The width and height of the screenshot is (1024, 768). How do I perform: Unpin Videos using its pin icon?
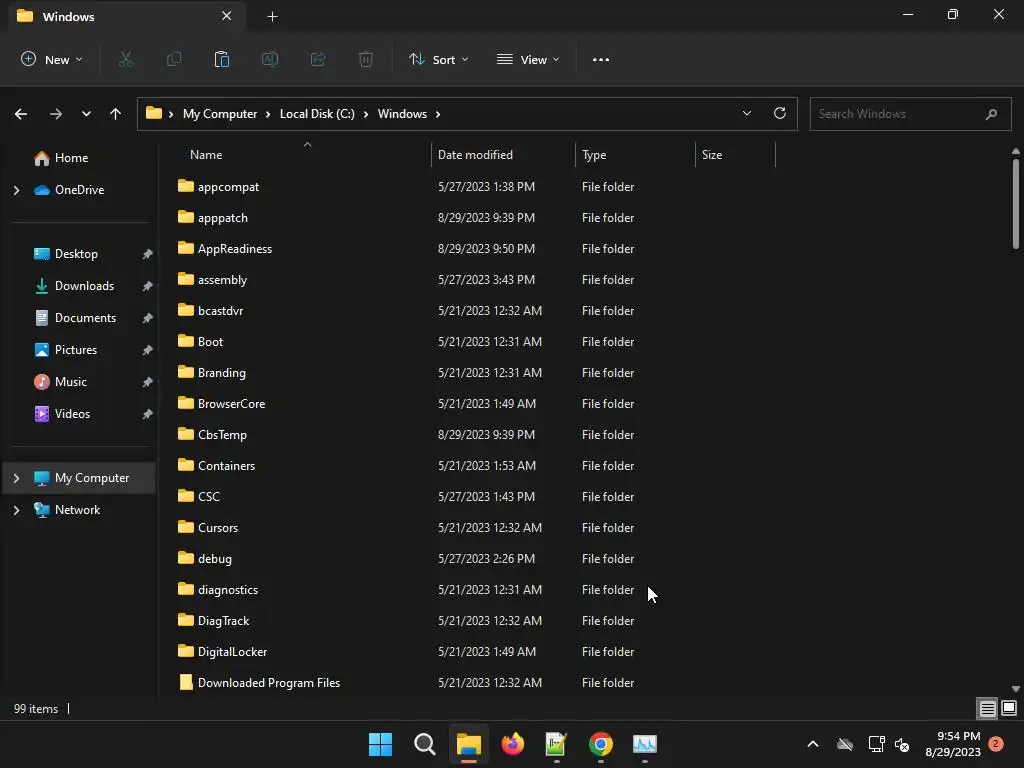pyautogui.click(x=148, y=414)
